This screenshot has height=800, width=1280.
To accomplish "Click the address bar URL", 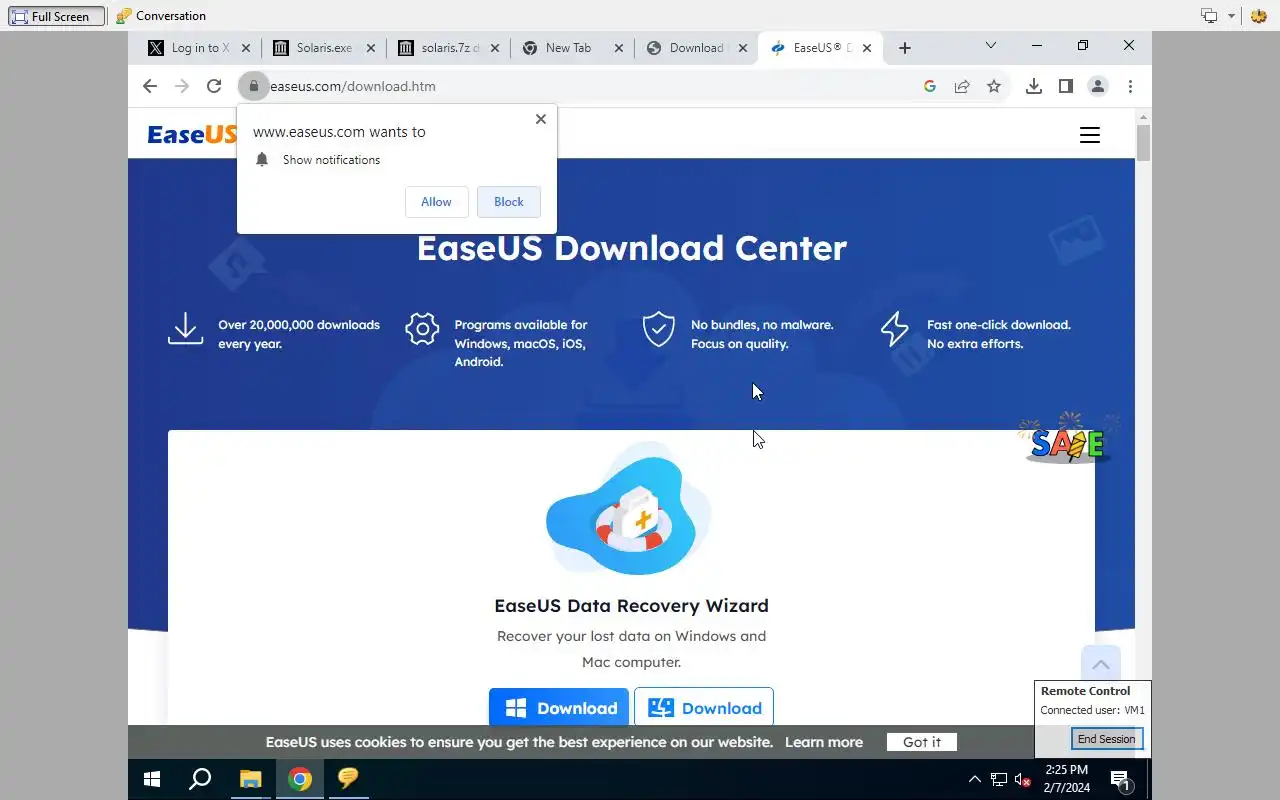I will click(x=353, y=86).
